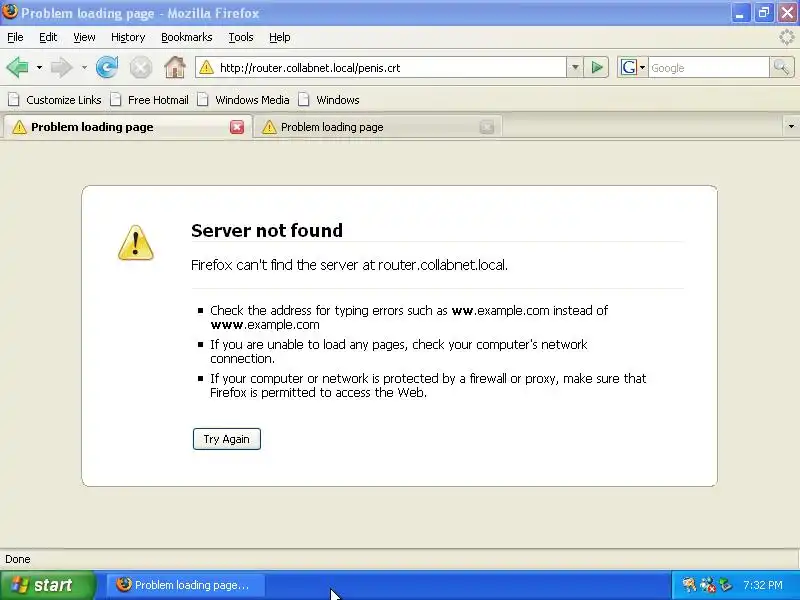Open the Forward history dropdown arrow

(84, 67)
